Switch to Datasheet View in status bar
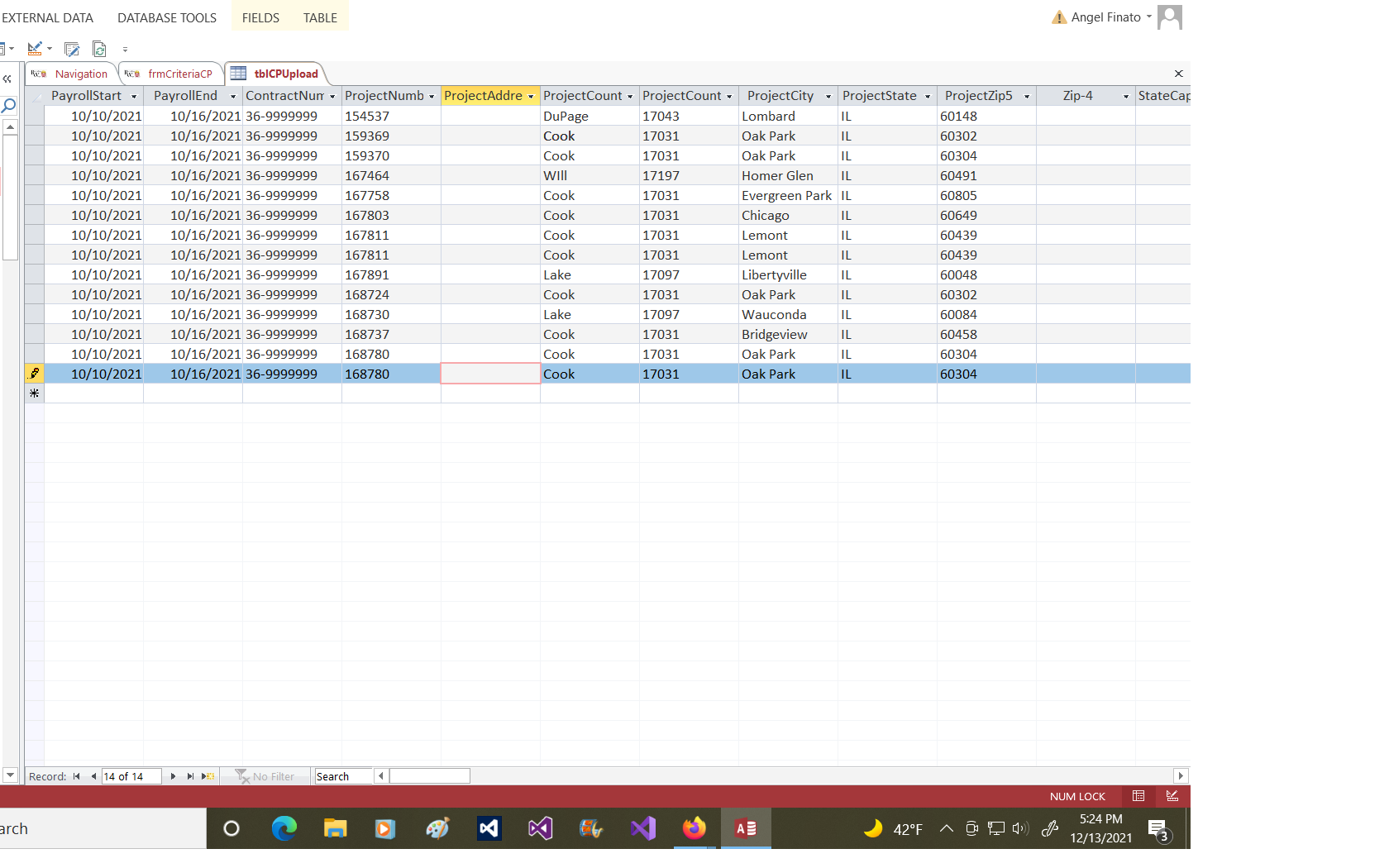Image resolution: width=1389 pixels, height=868 pixels. click(x=1138, y=796)
